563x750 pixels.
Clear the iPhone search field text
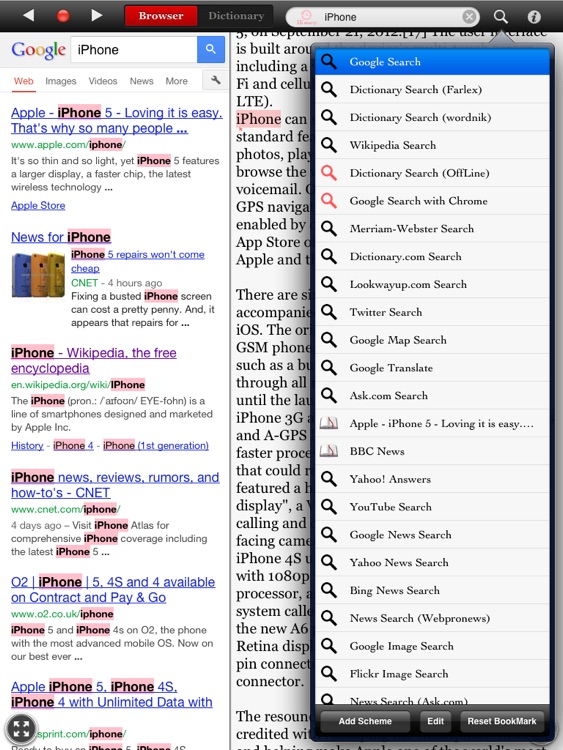469,17
